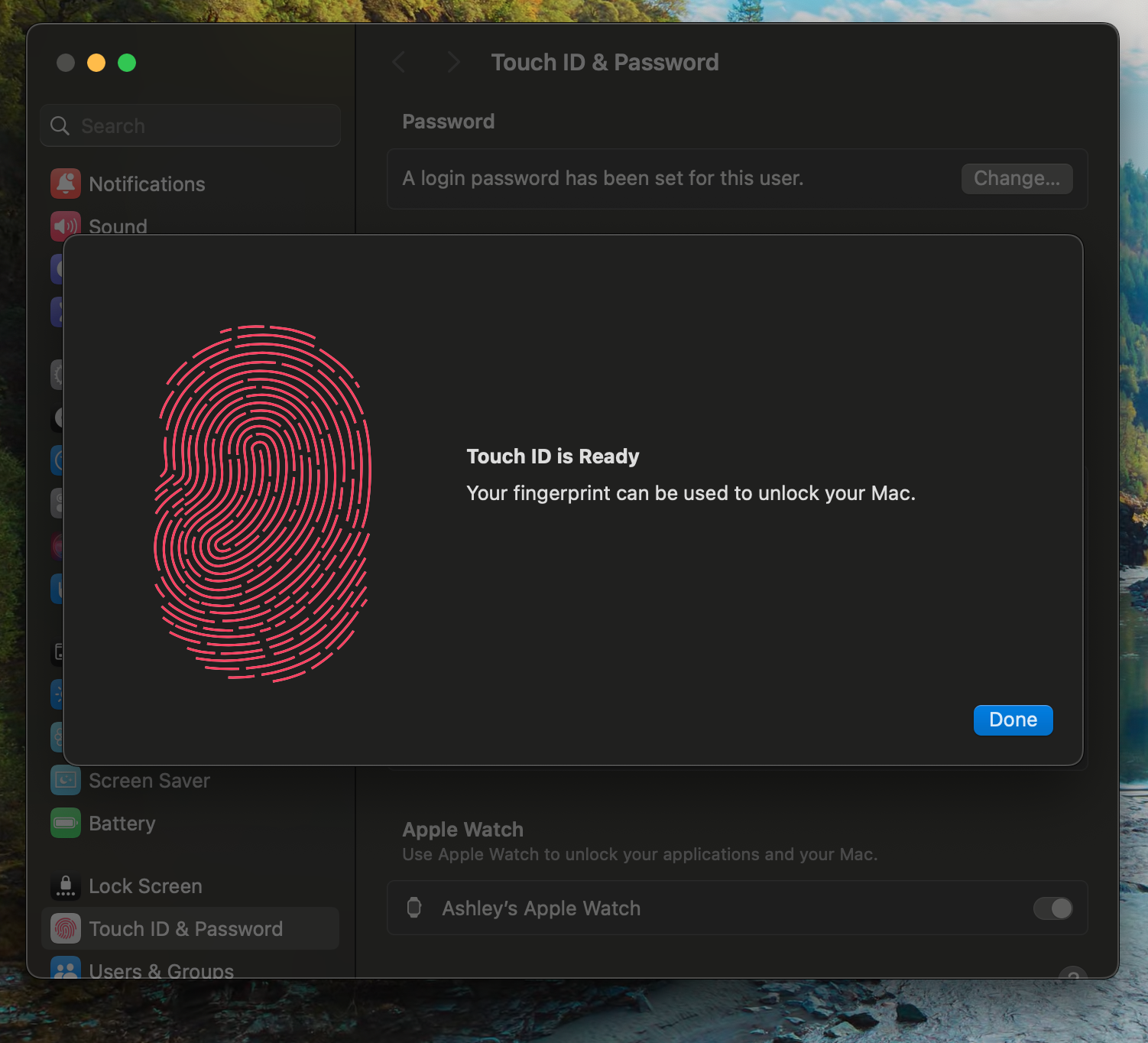Click the Screen Saver icon in sidebar
This screenshot has width=1148, height=1043.
point(66,780)
